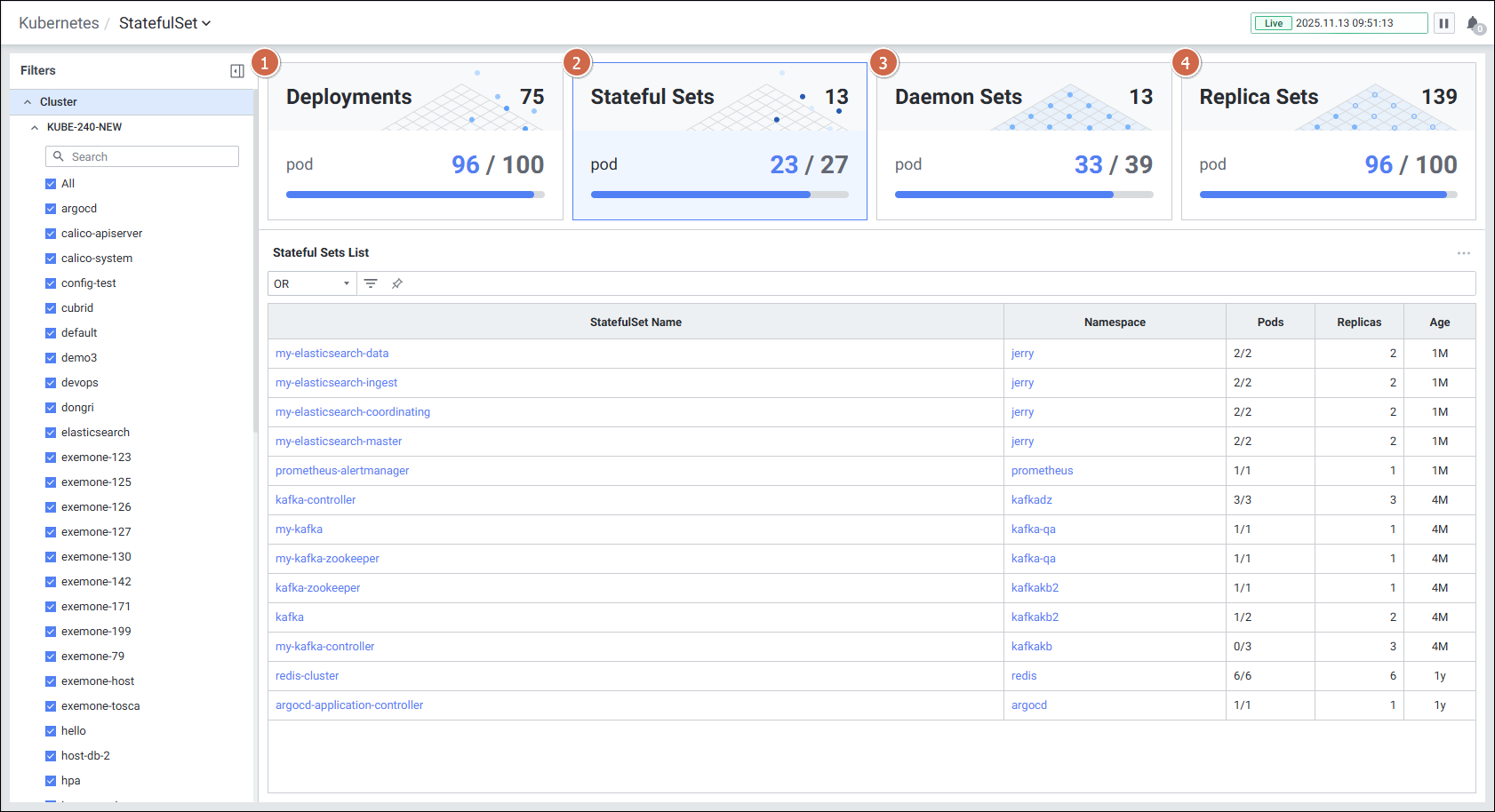This screenshot has height=812, width=1495.
Task: Click the Replica Sets pod progress bar
Action: pos(1327,195)
